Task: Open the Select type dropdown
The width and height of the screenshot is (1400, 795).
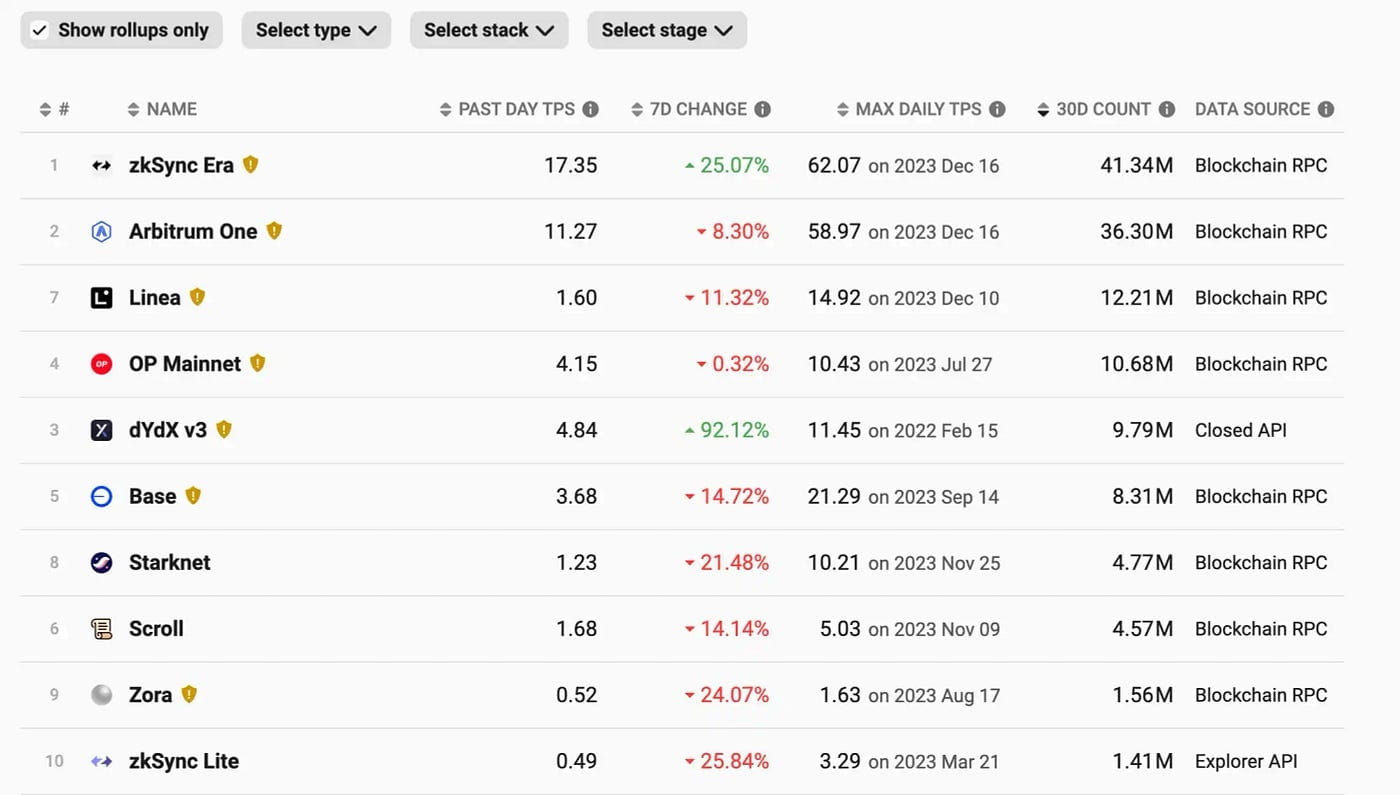Action: tap(316, 30)
